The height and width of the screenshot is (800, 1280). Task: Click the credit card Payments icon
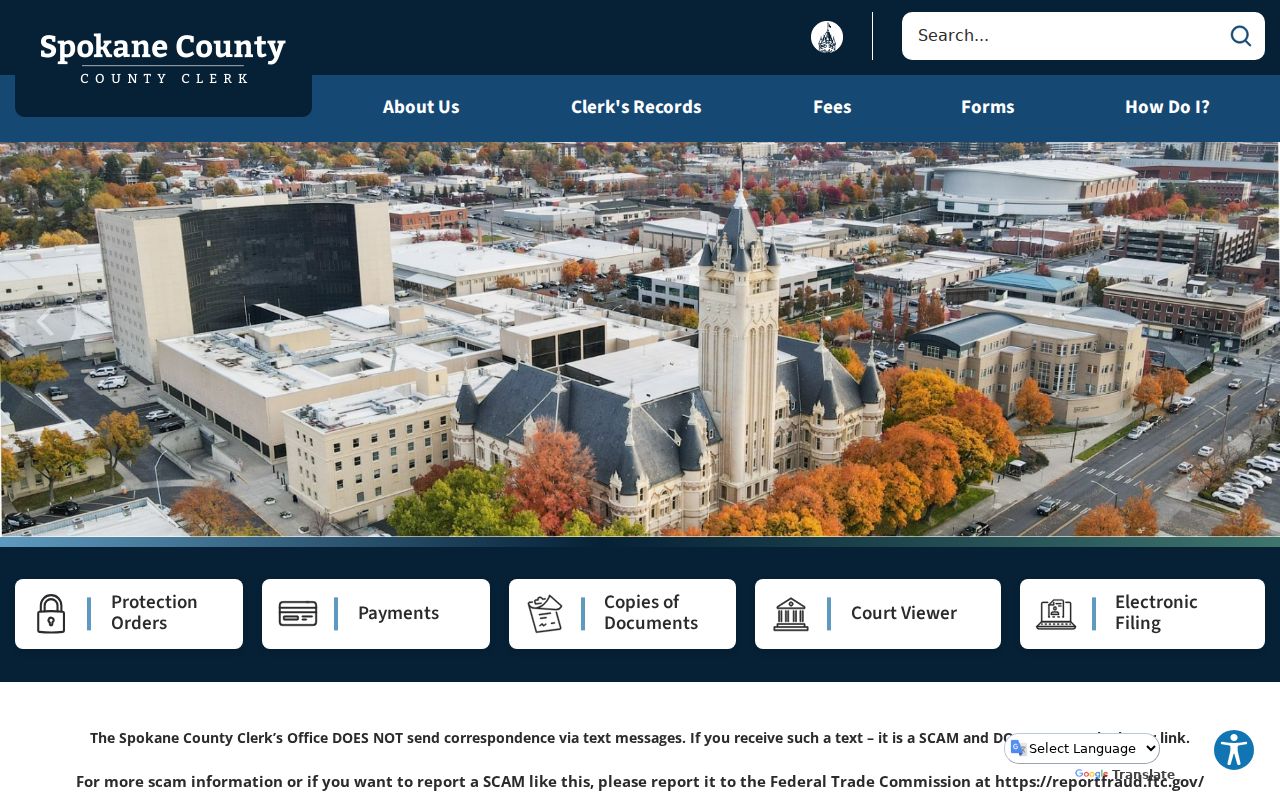point(298,614)
